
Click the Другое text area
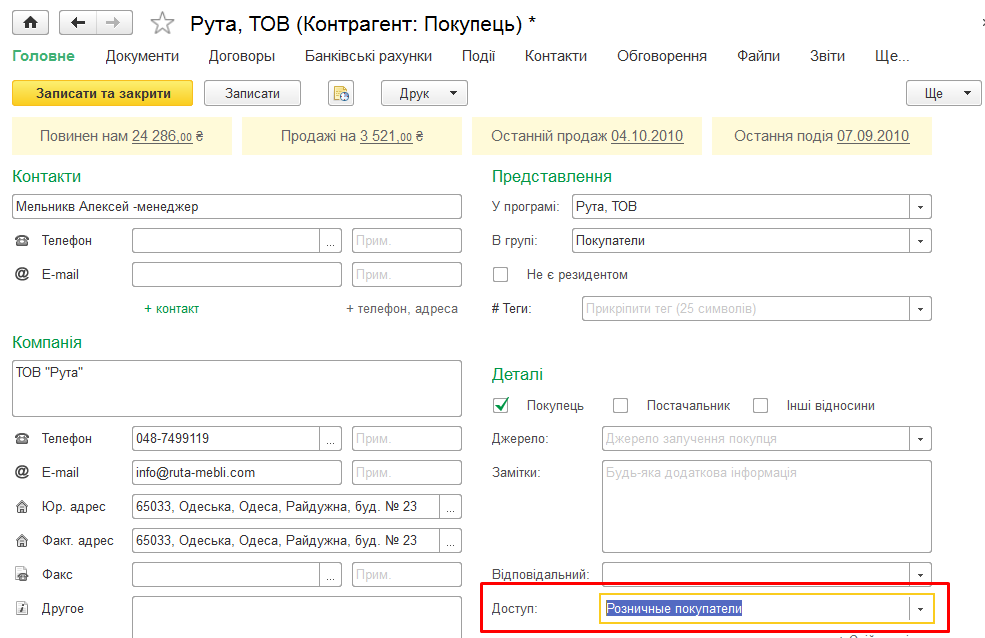tap(297, 617)
